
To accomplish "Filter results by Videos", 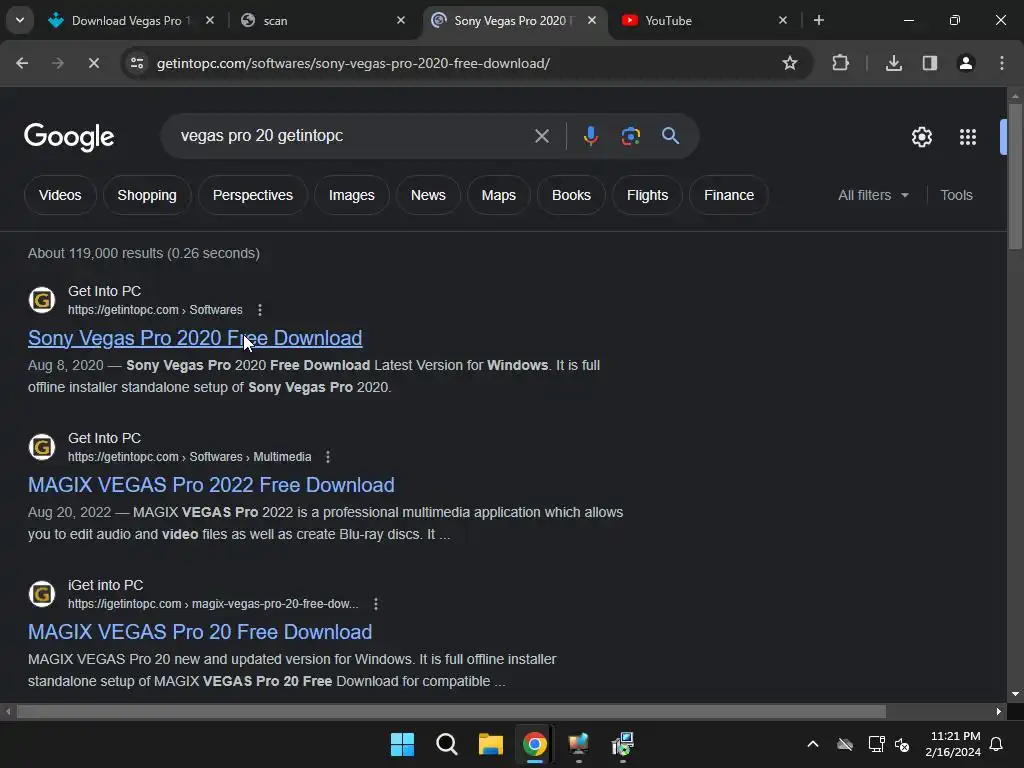I will click(60, 195).
